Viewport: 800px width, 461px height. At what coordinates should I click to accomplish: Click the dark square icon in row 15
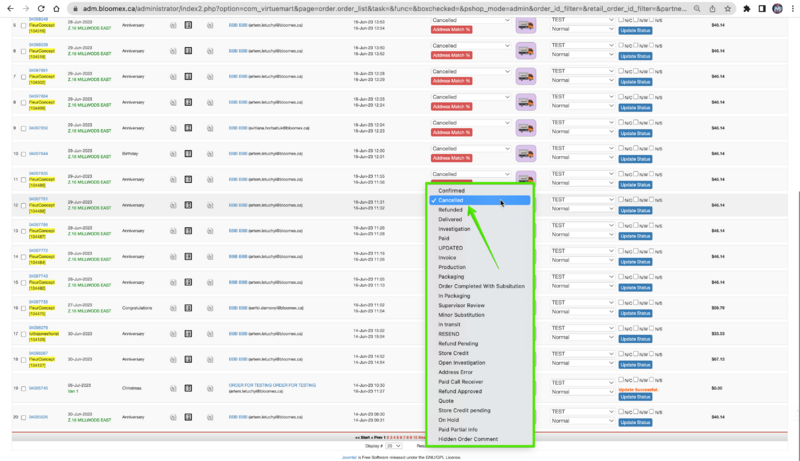point(188,282)
